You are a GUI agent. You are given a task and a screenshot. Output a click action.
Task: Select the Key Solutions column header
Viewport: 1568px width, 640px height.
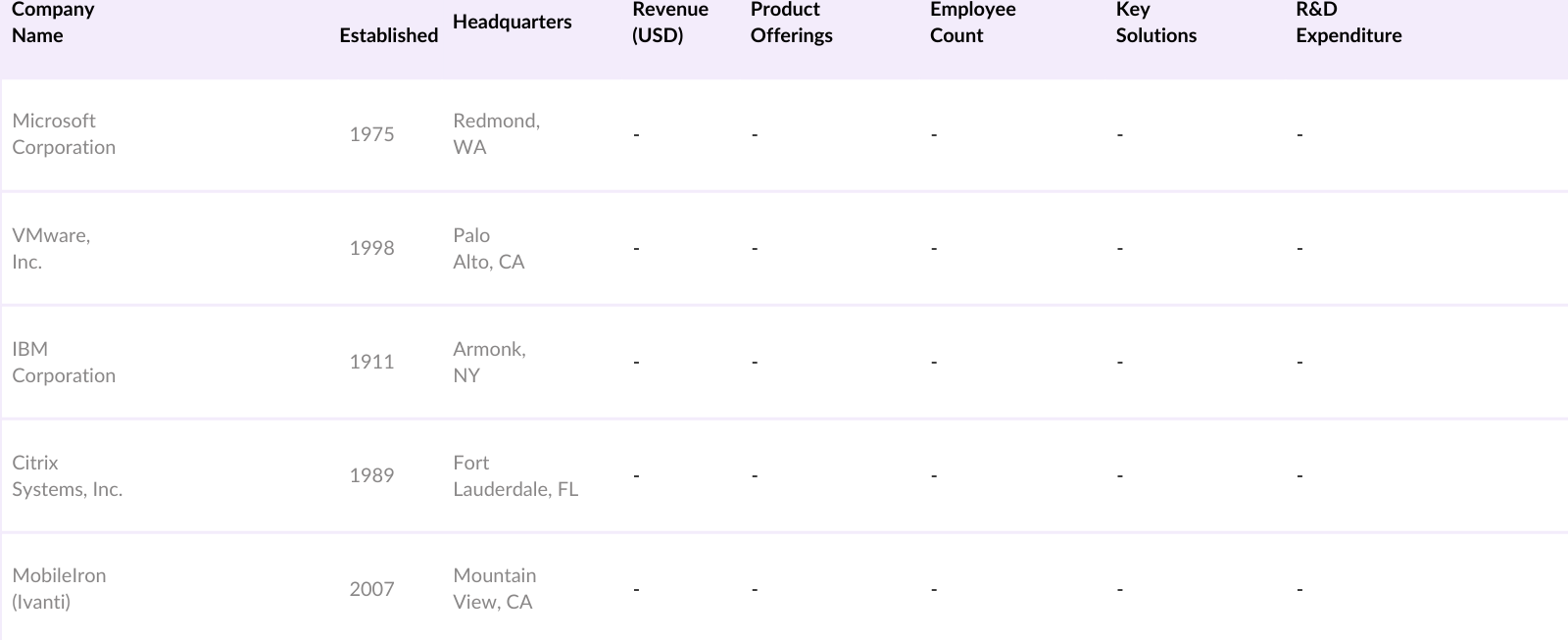pos(1155,23)
